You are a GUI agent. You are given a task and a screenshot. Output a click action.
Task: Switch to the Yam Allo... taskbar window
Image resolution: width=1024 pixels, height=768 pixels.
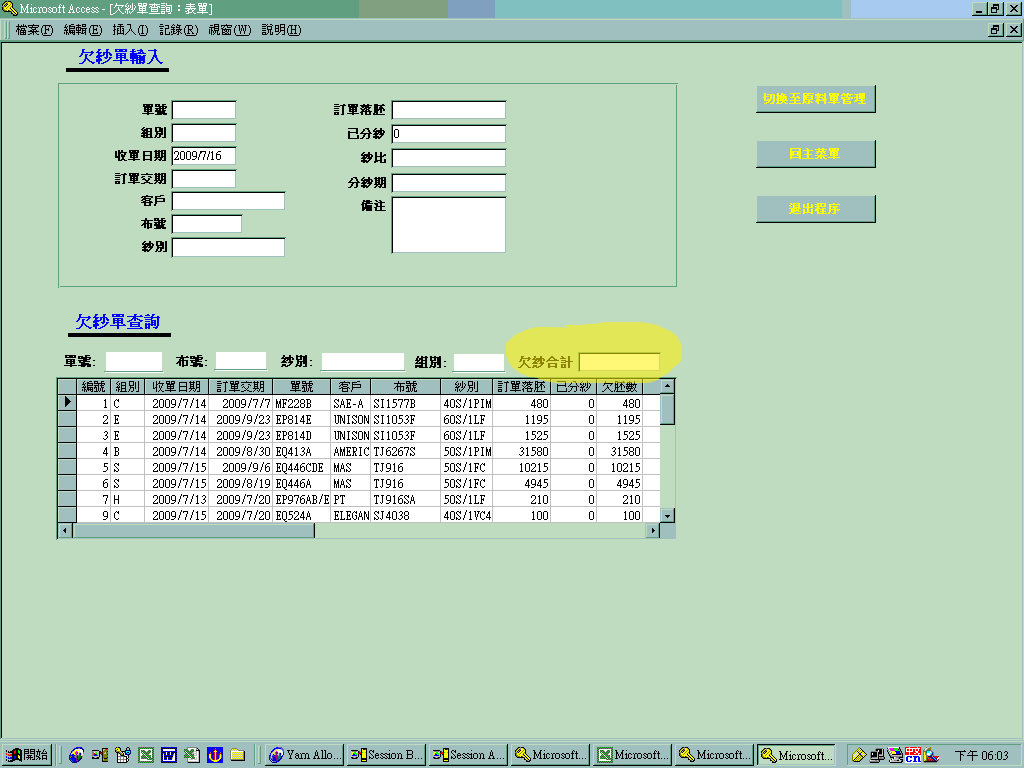(x=305, y=755)
